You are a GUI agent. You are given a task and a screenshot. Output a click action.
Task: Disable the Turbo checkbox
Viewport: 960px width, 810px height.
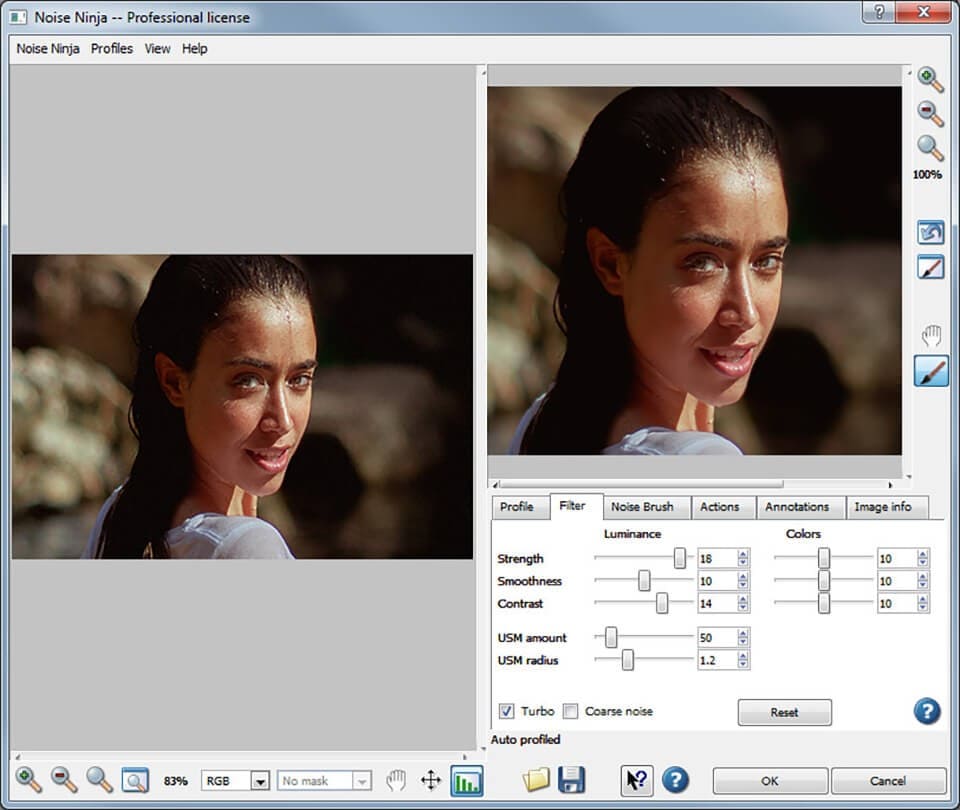(508, 711)
